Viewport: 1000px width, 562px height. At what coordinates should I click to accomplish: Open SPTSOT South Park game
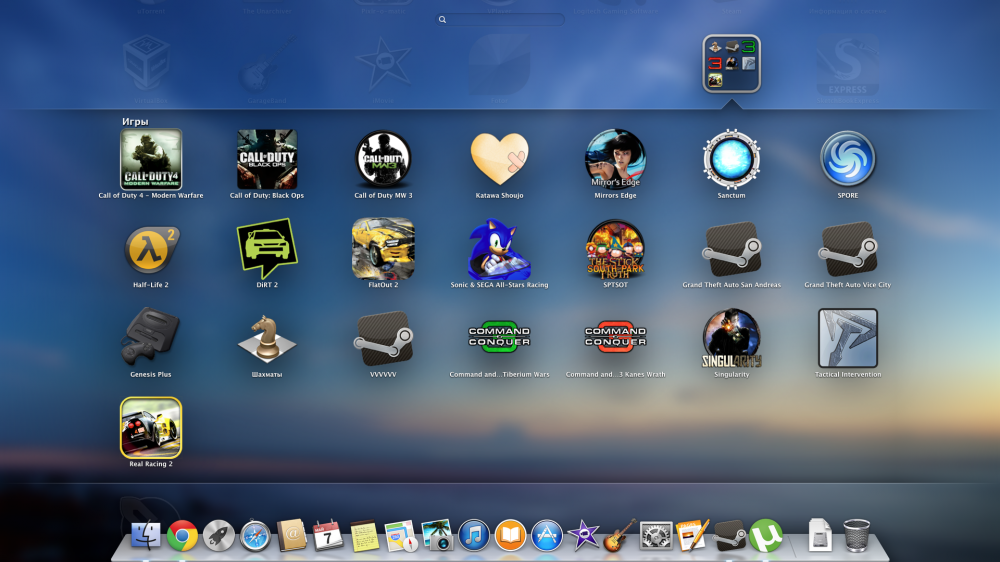coord(615,249)
